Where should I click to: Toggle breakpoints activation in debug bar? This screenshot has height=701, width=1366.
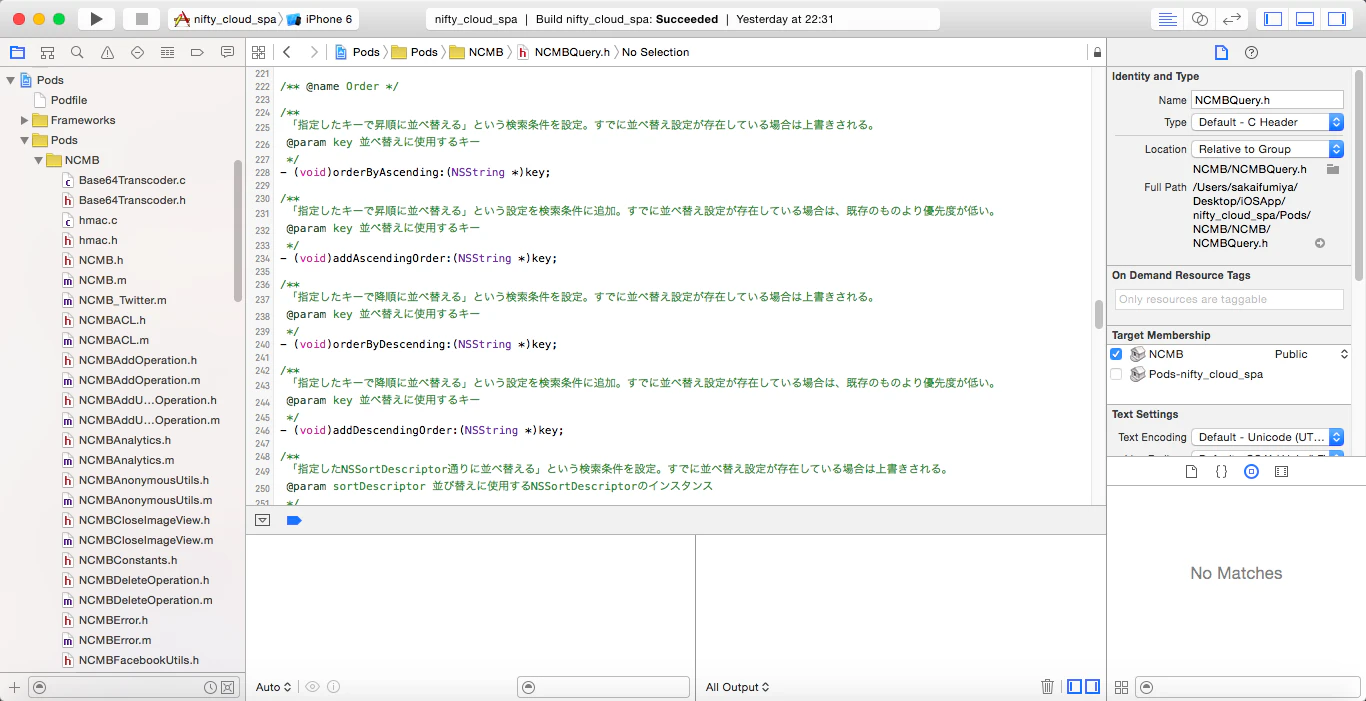[x=294, y=520]
